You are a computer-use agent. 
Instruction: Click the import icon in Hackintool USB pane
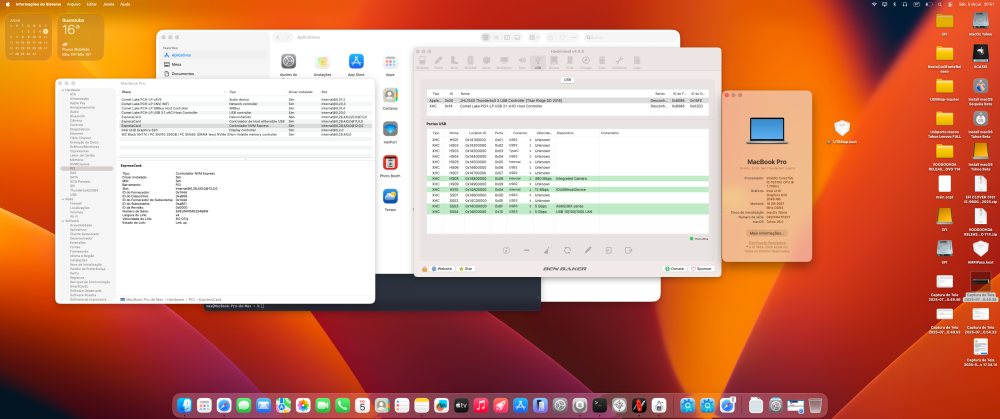click(x=608, y=250)
